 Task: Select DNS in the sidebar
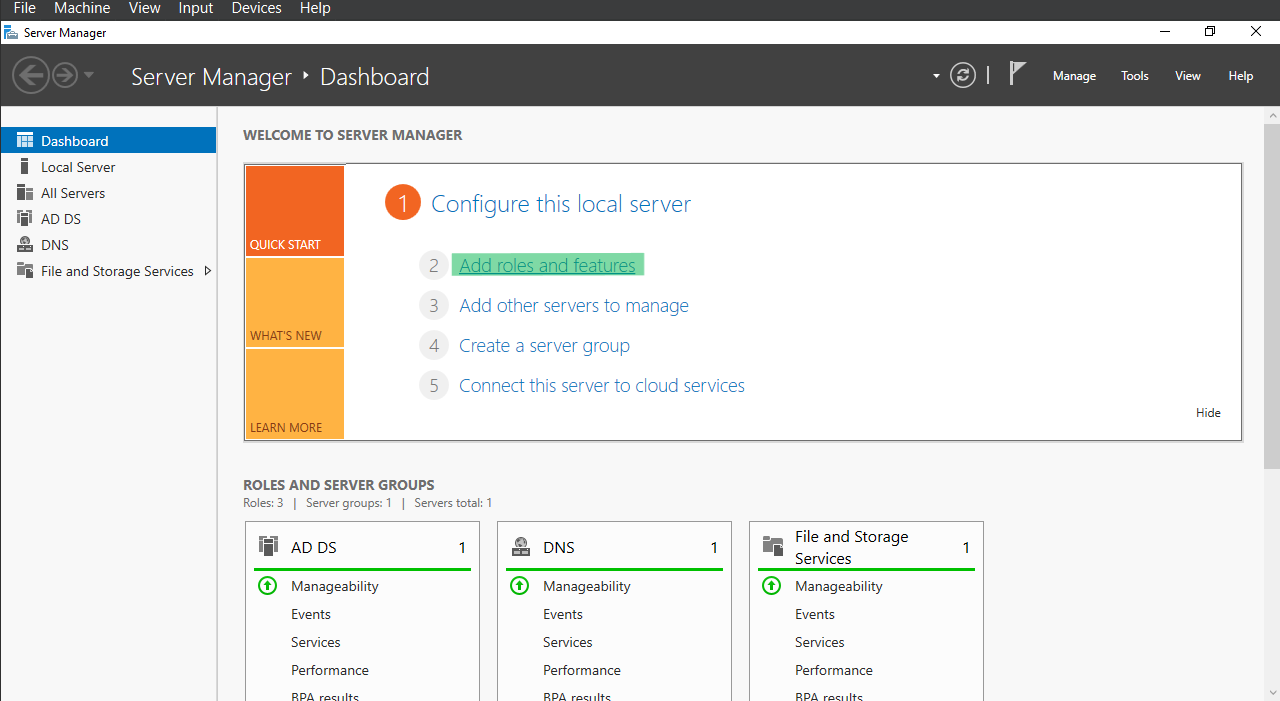point(108,245)
